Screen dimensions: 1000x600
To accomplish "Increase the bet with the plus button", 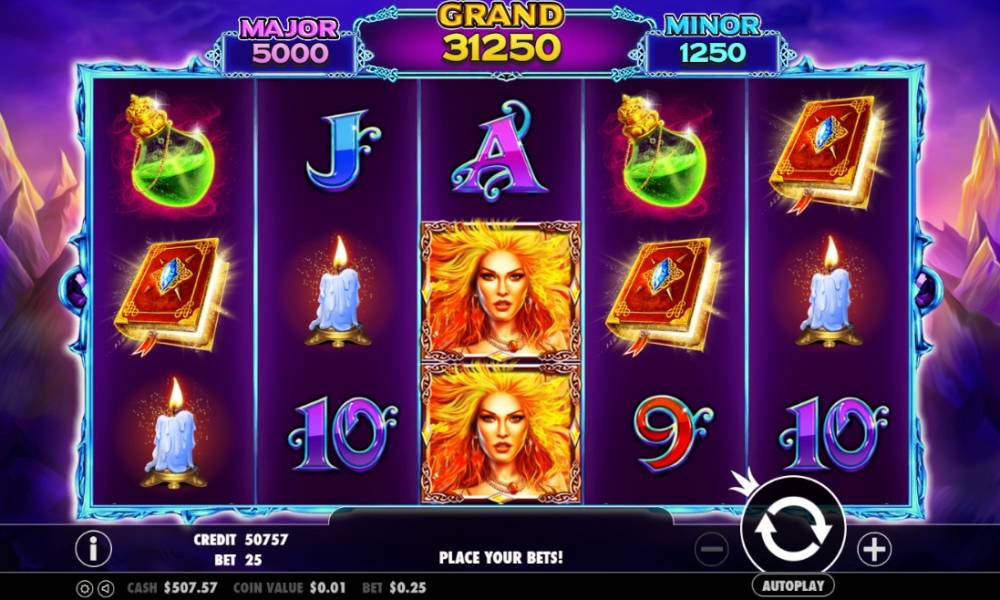I will tap(874, 549).
